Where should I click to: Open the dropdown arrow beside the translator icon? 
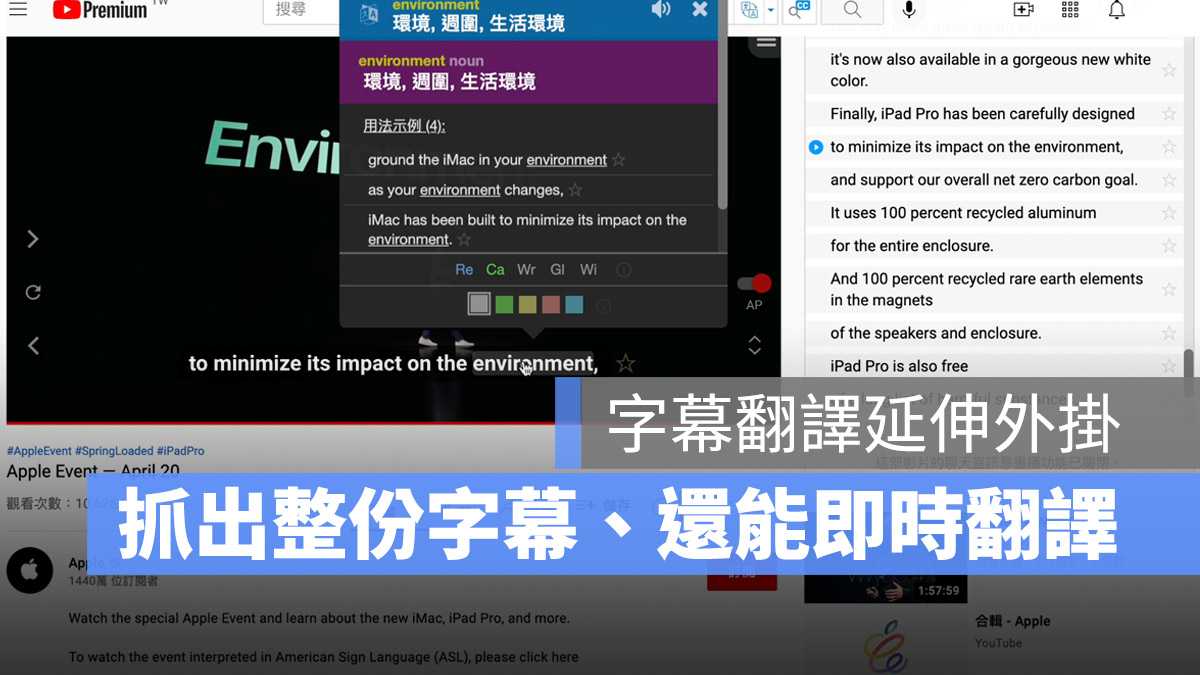point(770,11)
